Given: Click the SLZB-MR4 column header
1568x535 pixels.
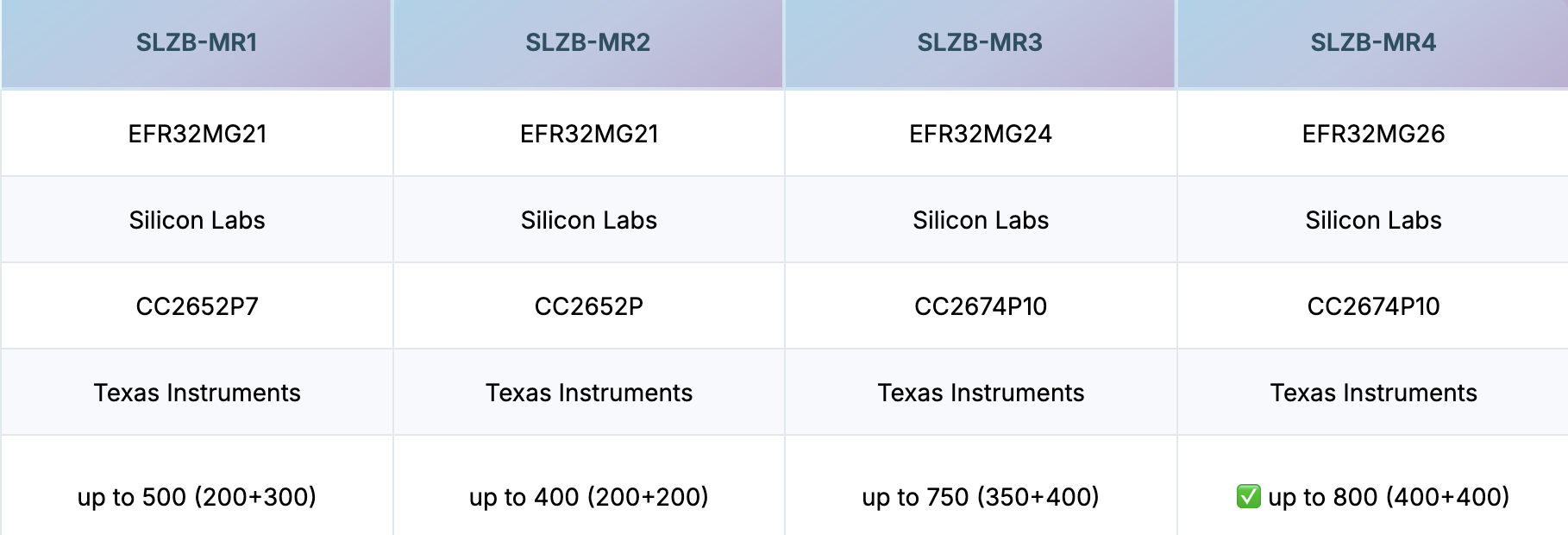Looking at the screenshot, I should click(x=1373, y=43).
